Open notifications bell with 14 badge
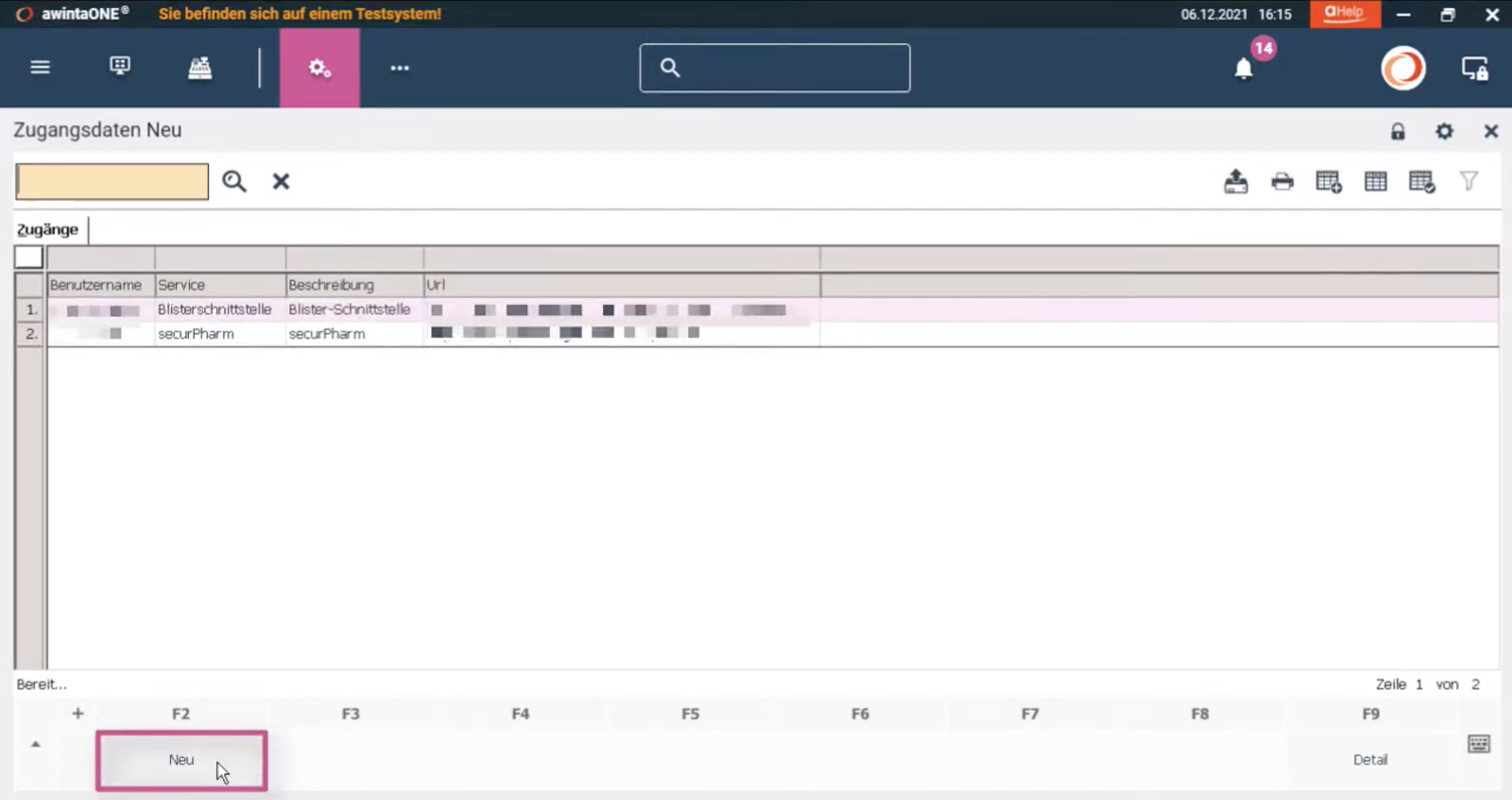This screenshot has height=800, width=1512. click(x=1245, y=68)
